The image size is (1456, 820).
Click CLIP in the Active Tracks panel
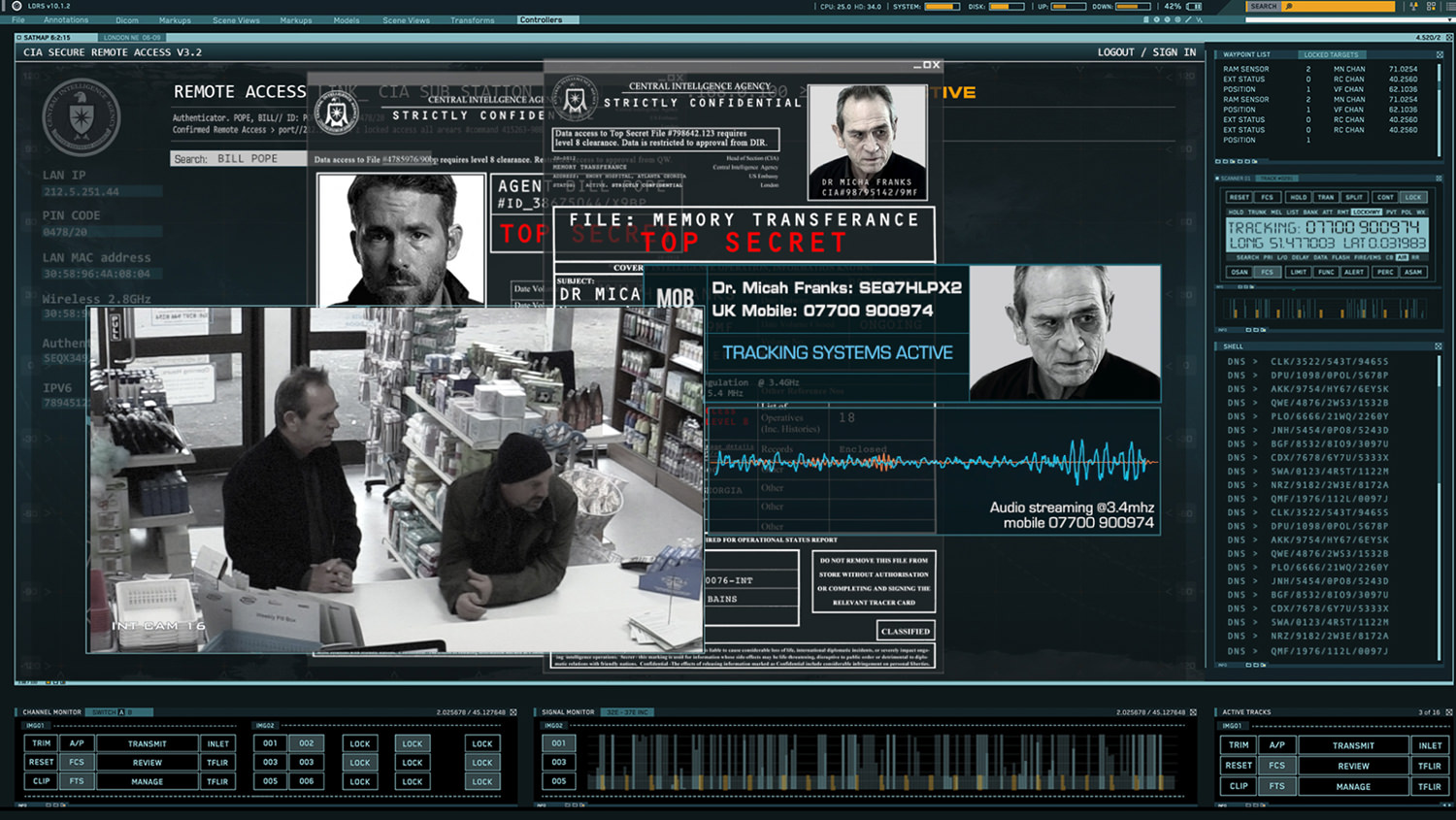click(1239, 786)
